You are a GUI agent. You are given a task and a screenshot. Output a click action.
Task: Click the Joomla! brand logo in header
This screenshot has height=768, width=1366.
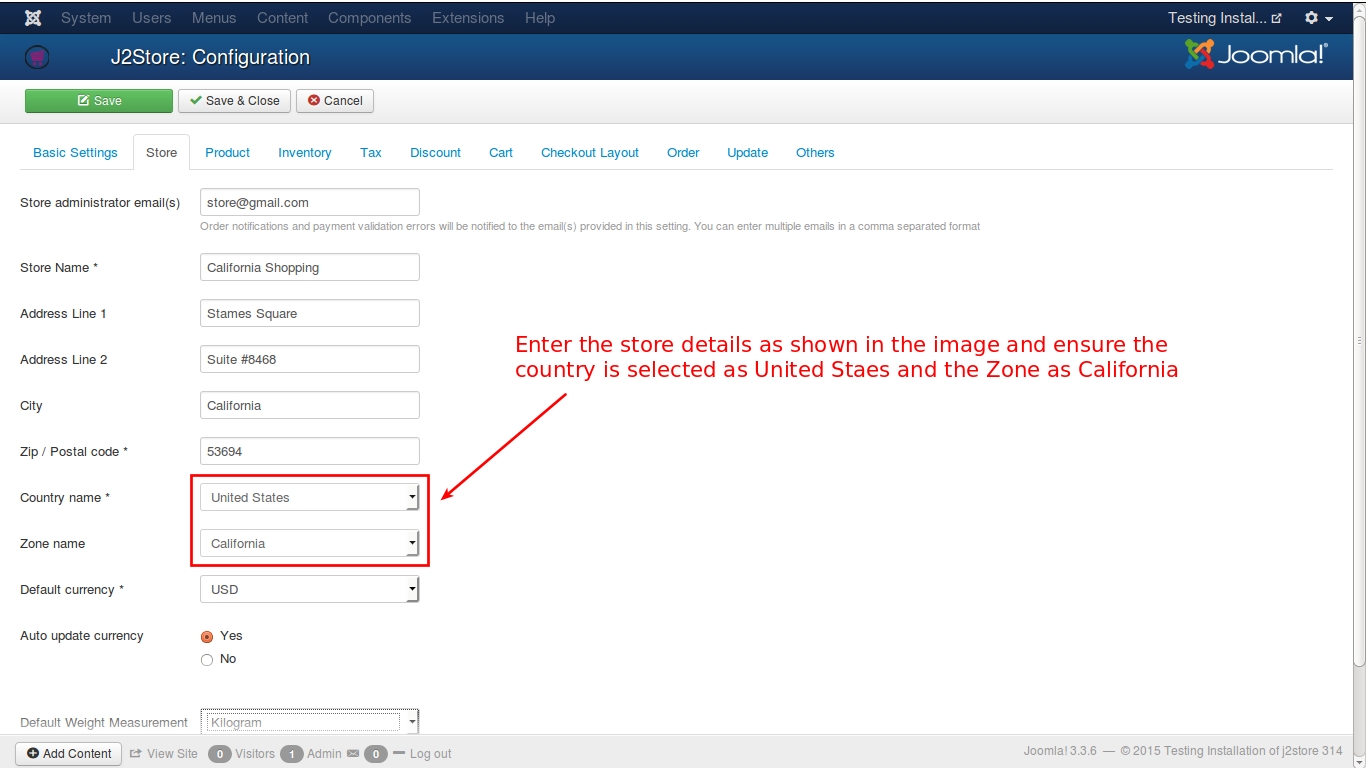(x=1256, y=55)
